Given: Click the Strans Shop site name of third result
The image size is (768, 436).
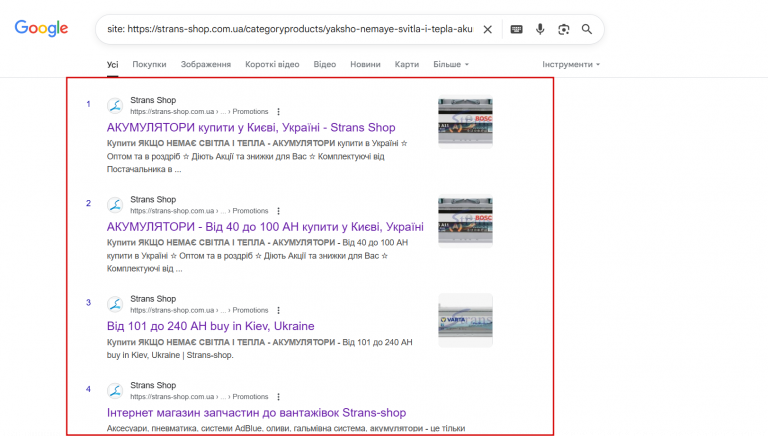Looking at the screenshot, I should click(x=153, y=299).
